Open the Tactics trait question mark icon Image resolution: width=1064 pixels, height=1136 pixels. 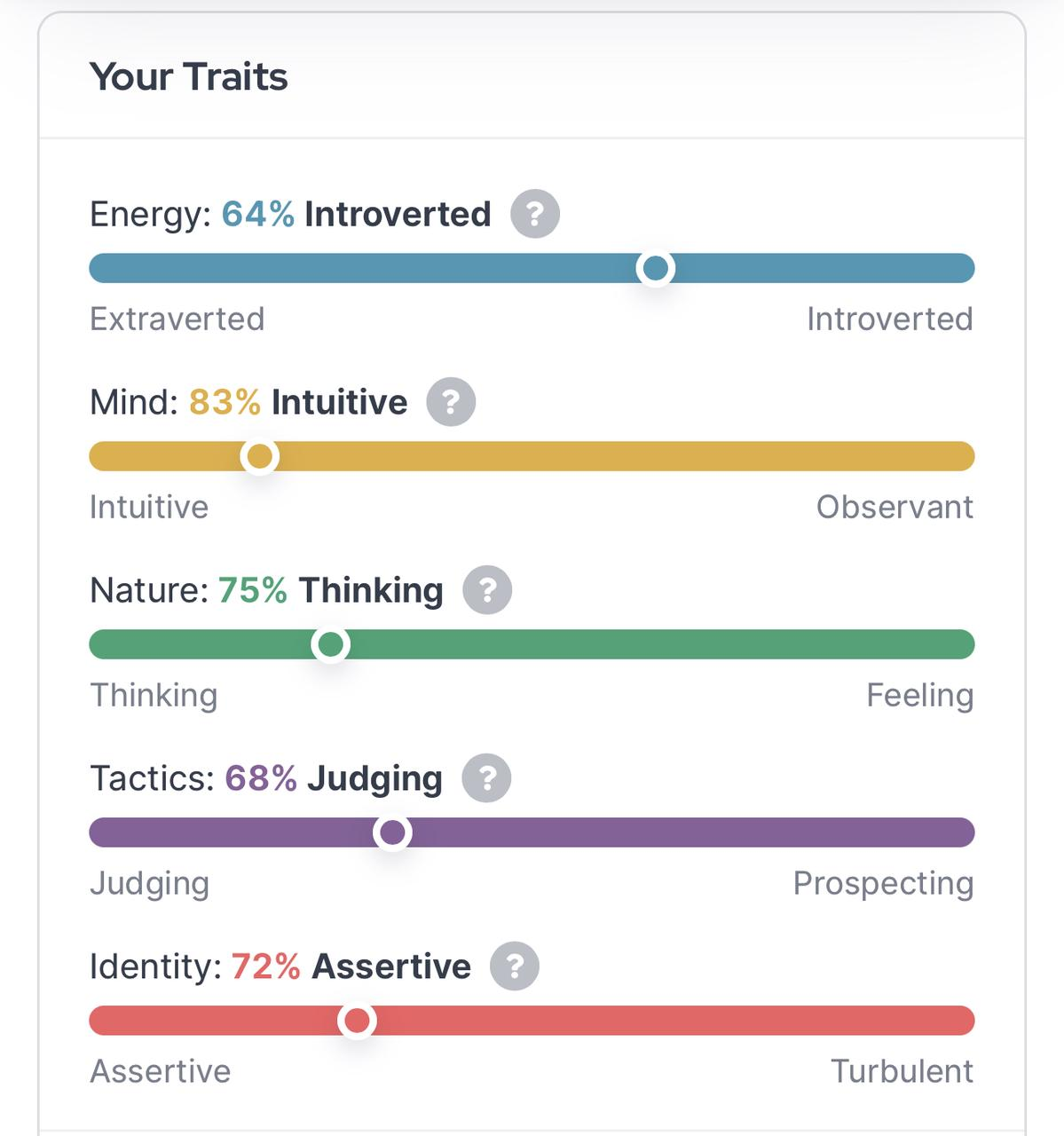pyautogui.click(x=486, y=778)
